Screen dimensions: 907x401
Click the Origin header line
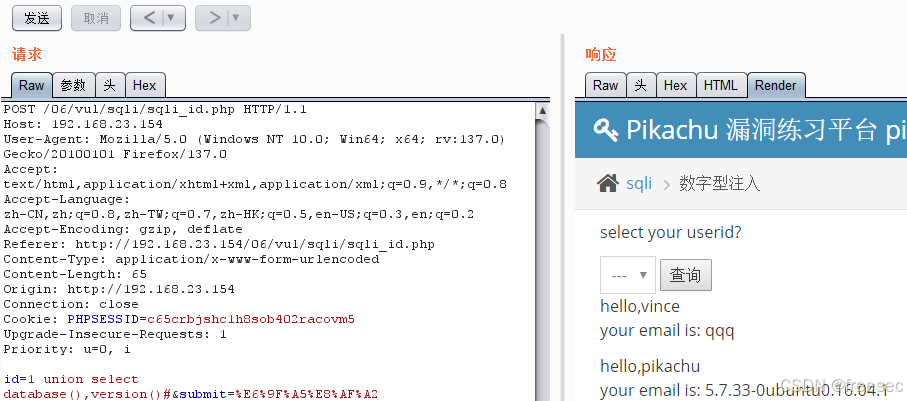coord(119,289)
